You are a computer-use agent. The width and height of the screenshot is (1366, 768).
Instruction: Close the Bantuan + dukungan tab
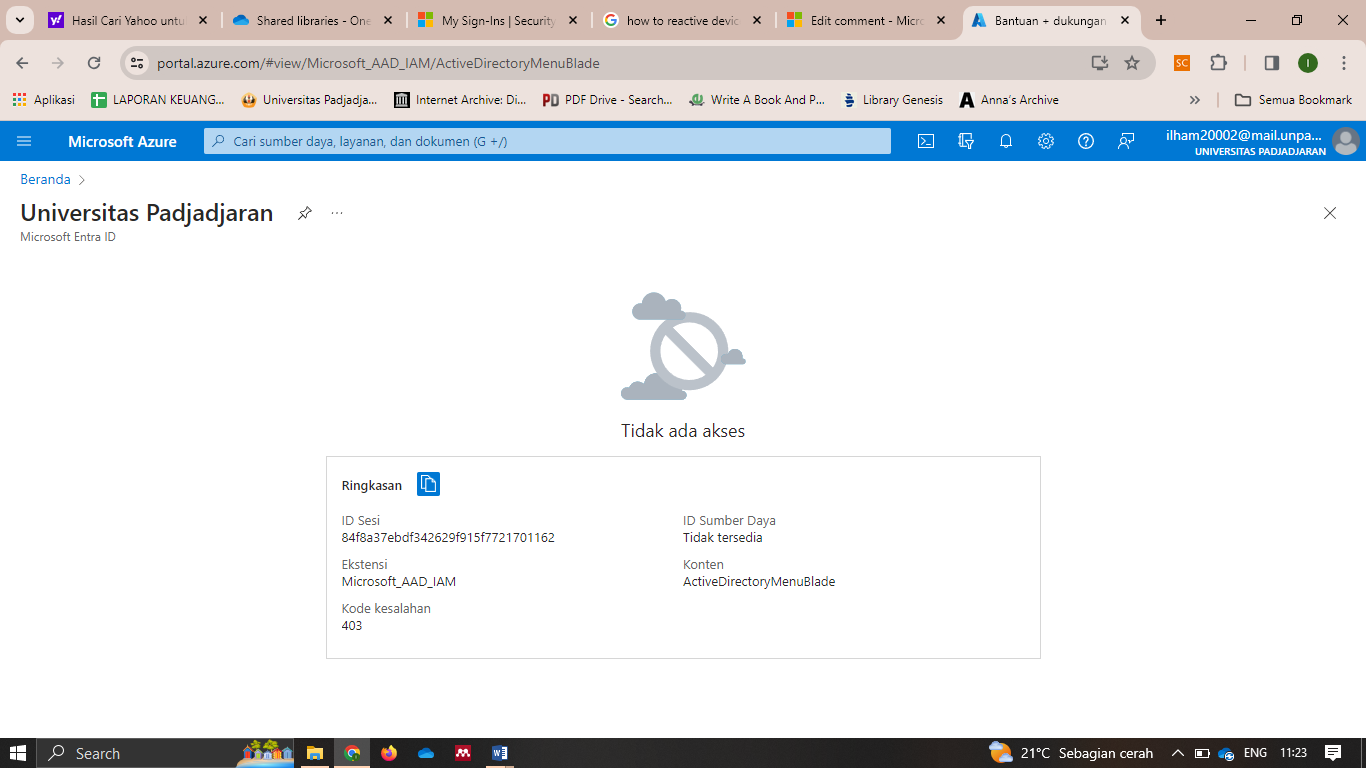pyautogui.click(x=1125, y=20)
